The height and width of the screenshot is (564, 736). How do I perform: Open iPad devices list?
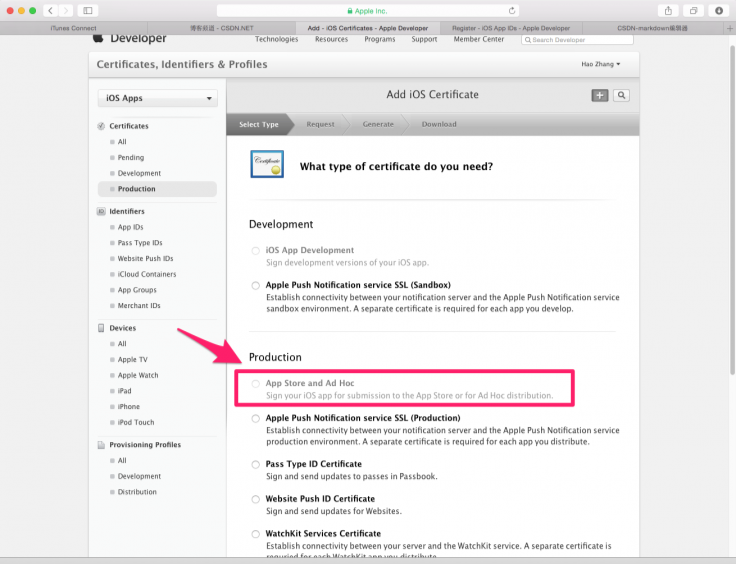pos(124,391)
